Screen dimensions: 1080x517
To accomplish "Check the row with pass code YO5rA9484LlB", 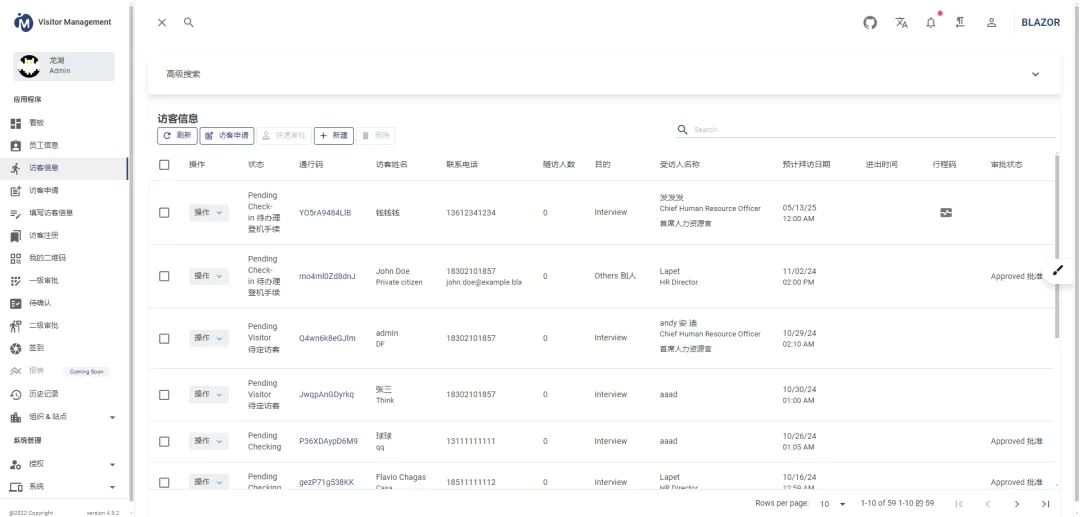I will pos(164,213).
